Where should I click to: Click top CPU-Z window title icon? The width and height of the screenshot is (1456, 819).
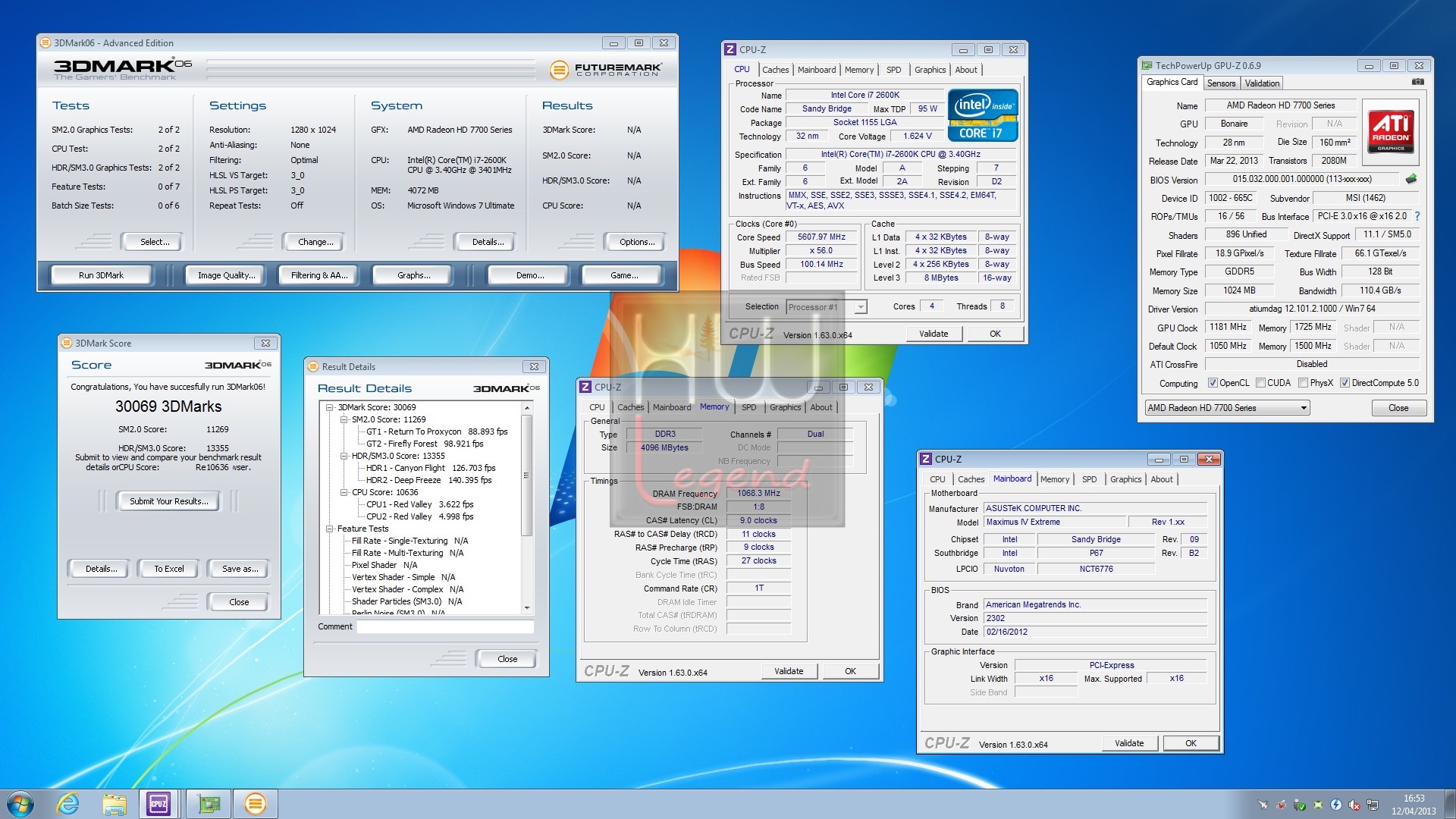731,49
